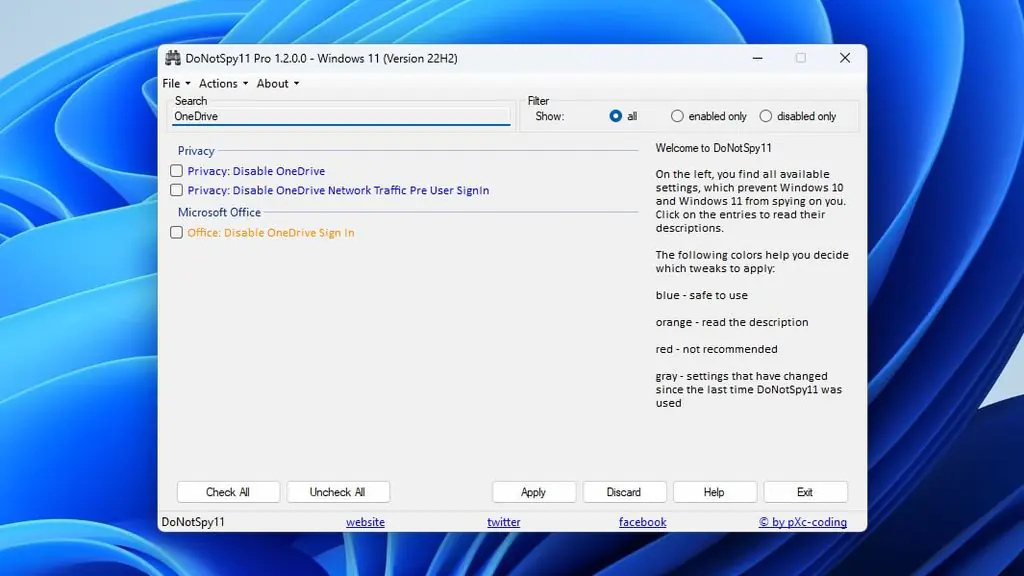Enable Disable OneDrive Network Traffic Pre User SignIn

[177, 190]
